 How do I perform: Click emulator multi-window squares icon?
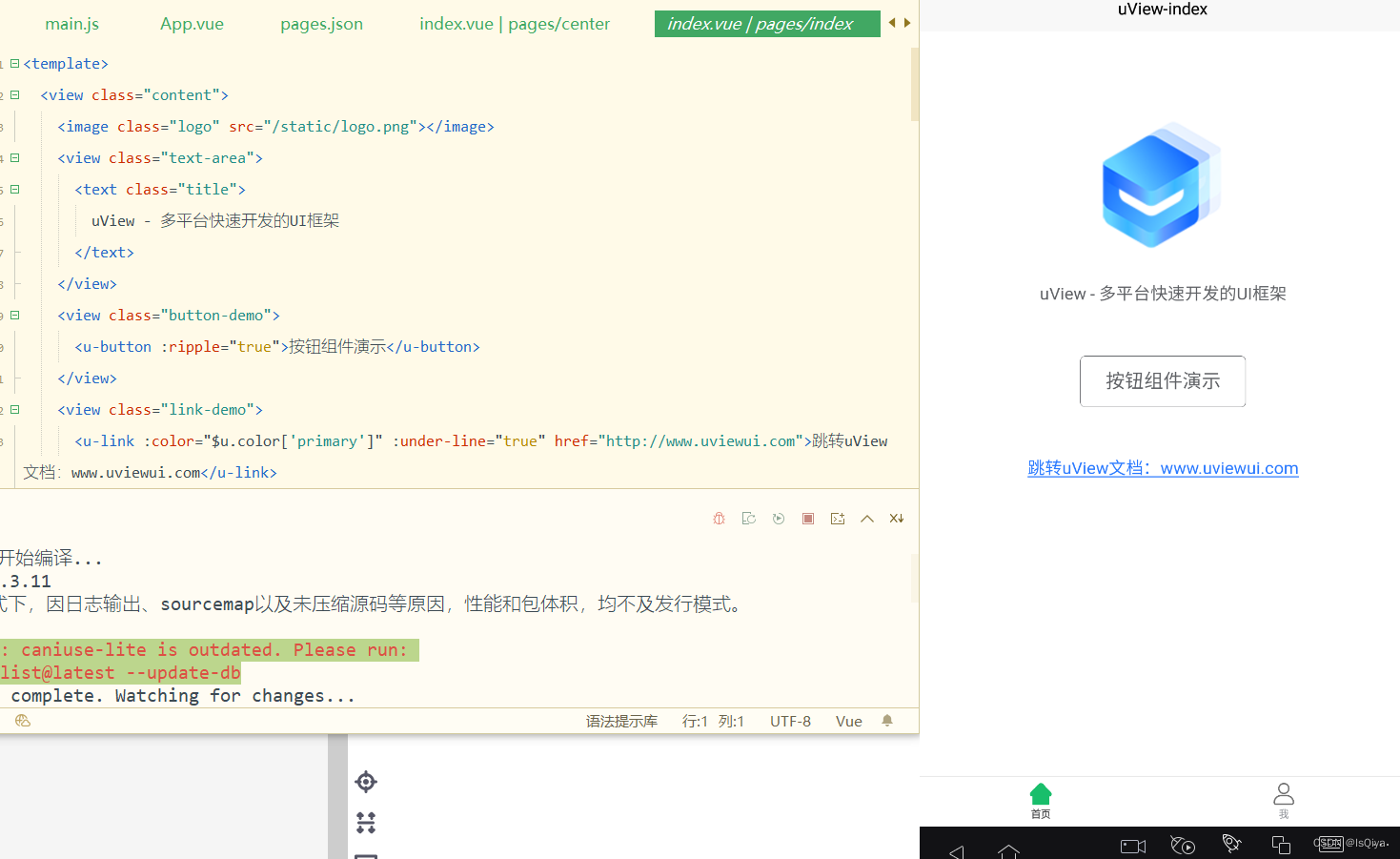pos(1281,845)
